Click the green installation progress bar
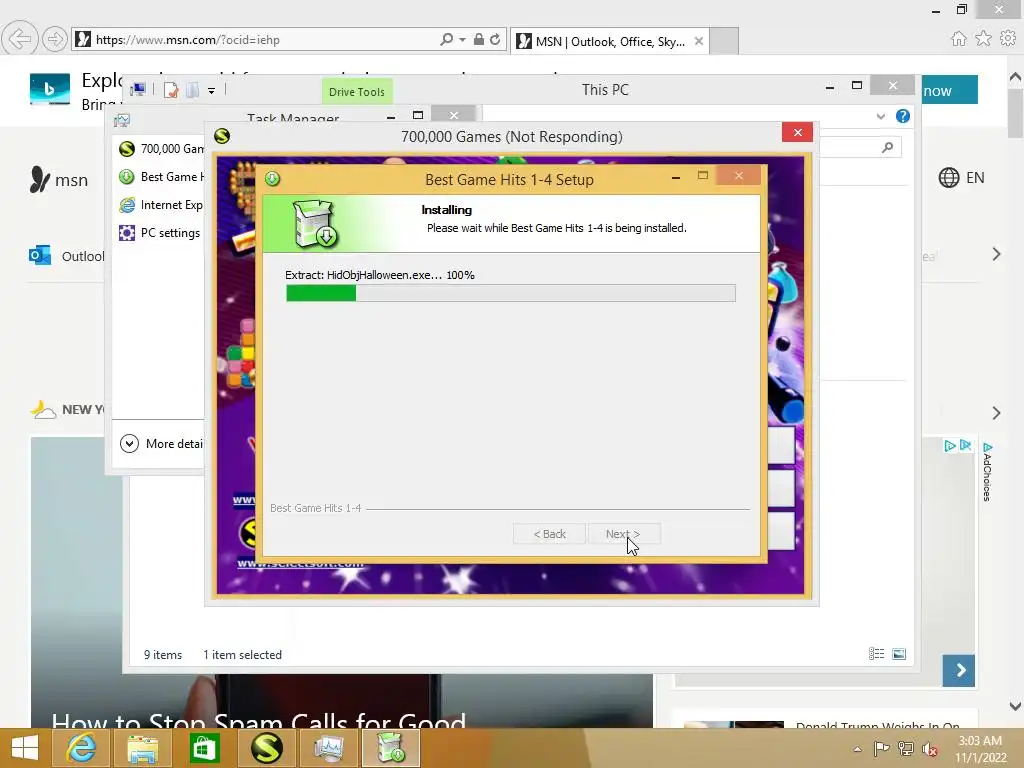Screen dimensions: 1024x768 (x=511, y=293)
